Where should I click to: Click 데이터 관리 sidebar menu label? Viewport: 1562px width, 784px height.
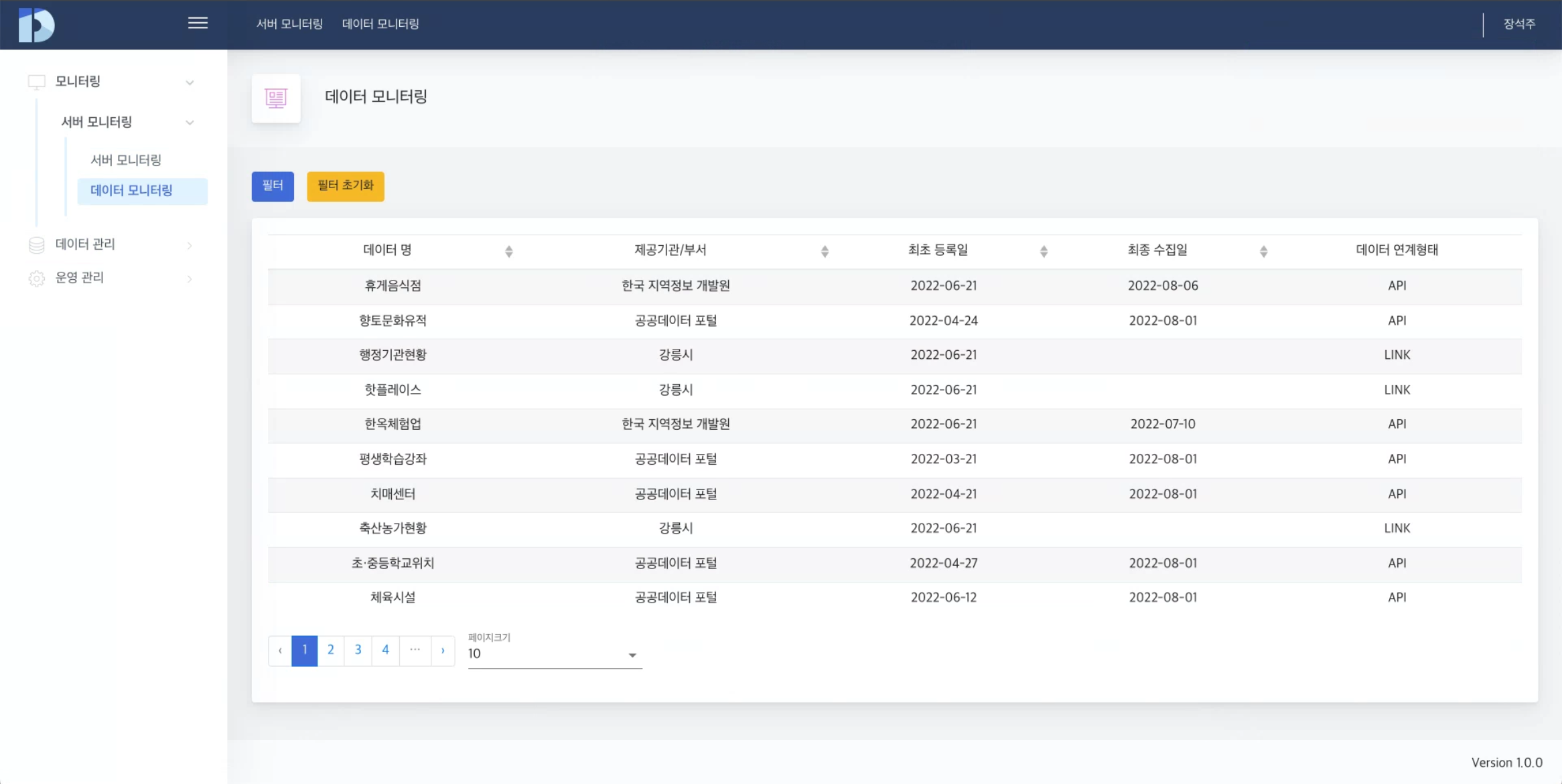tap(85, 244)
